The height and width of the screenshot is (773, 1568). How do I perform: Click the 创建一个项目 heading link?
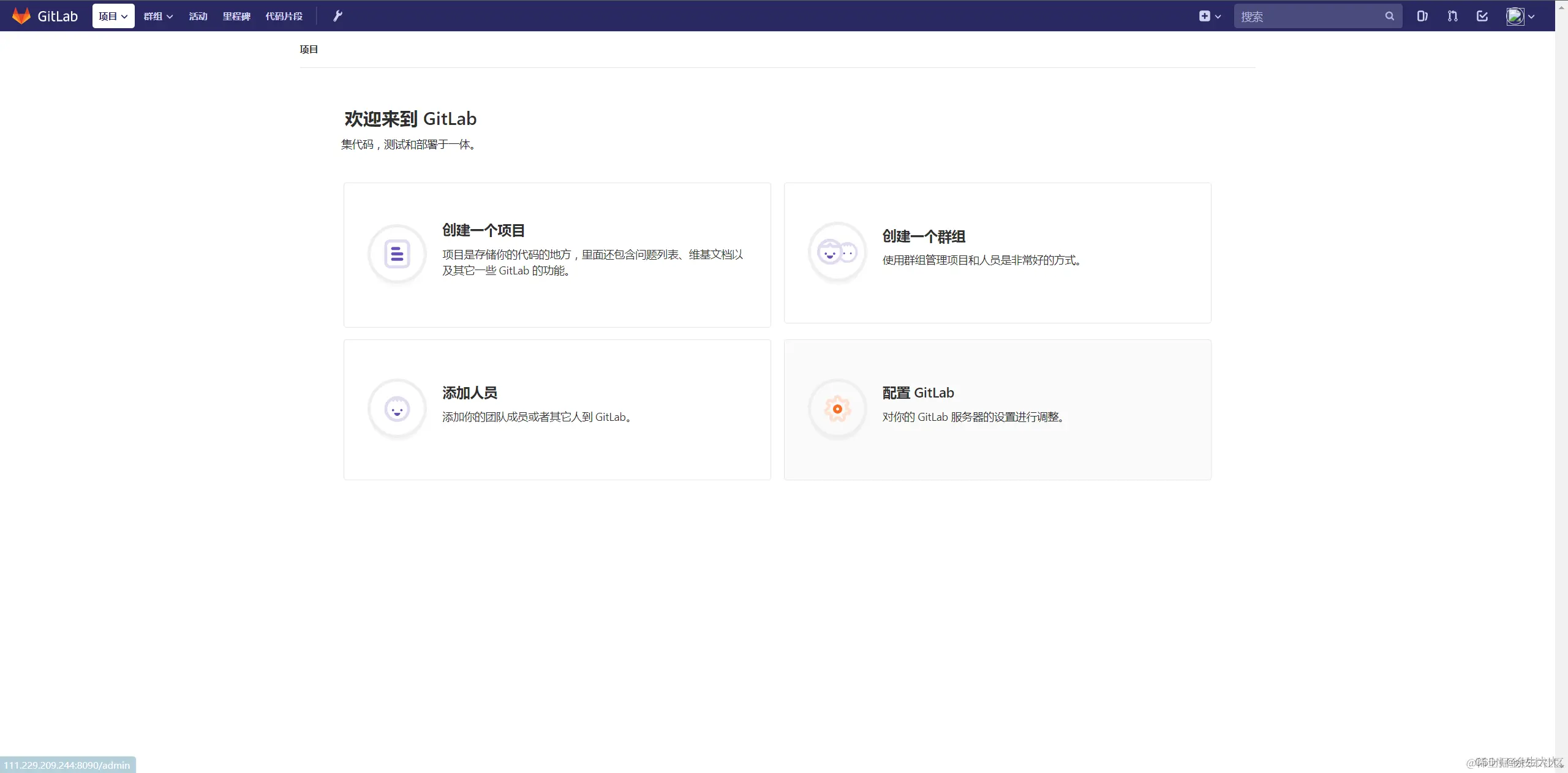pyautogui.click(x=483, y=230)
